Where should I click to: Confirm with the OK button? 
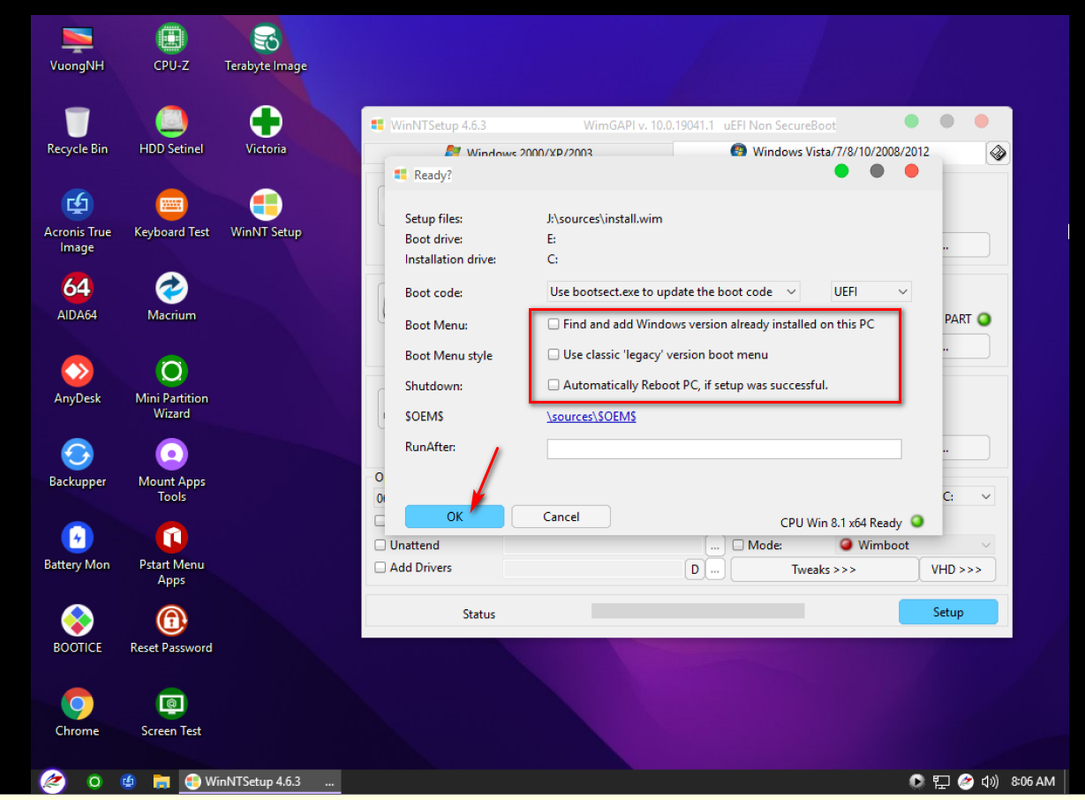[x=455, y=516]
